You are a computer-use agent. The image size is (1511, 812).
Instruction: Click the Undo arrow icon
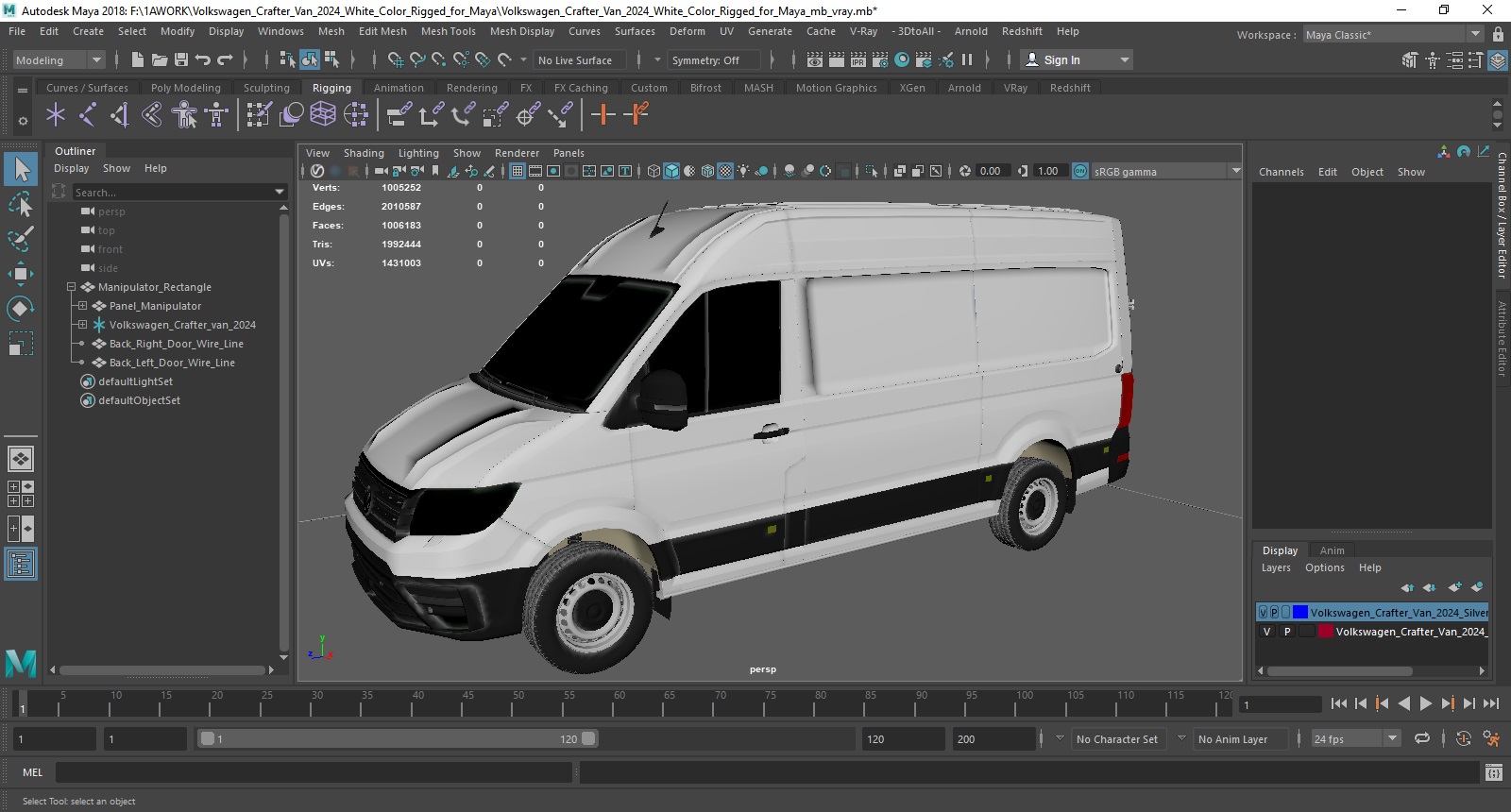203,59
